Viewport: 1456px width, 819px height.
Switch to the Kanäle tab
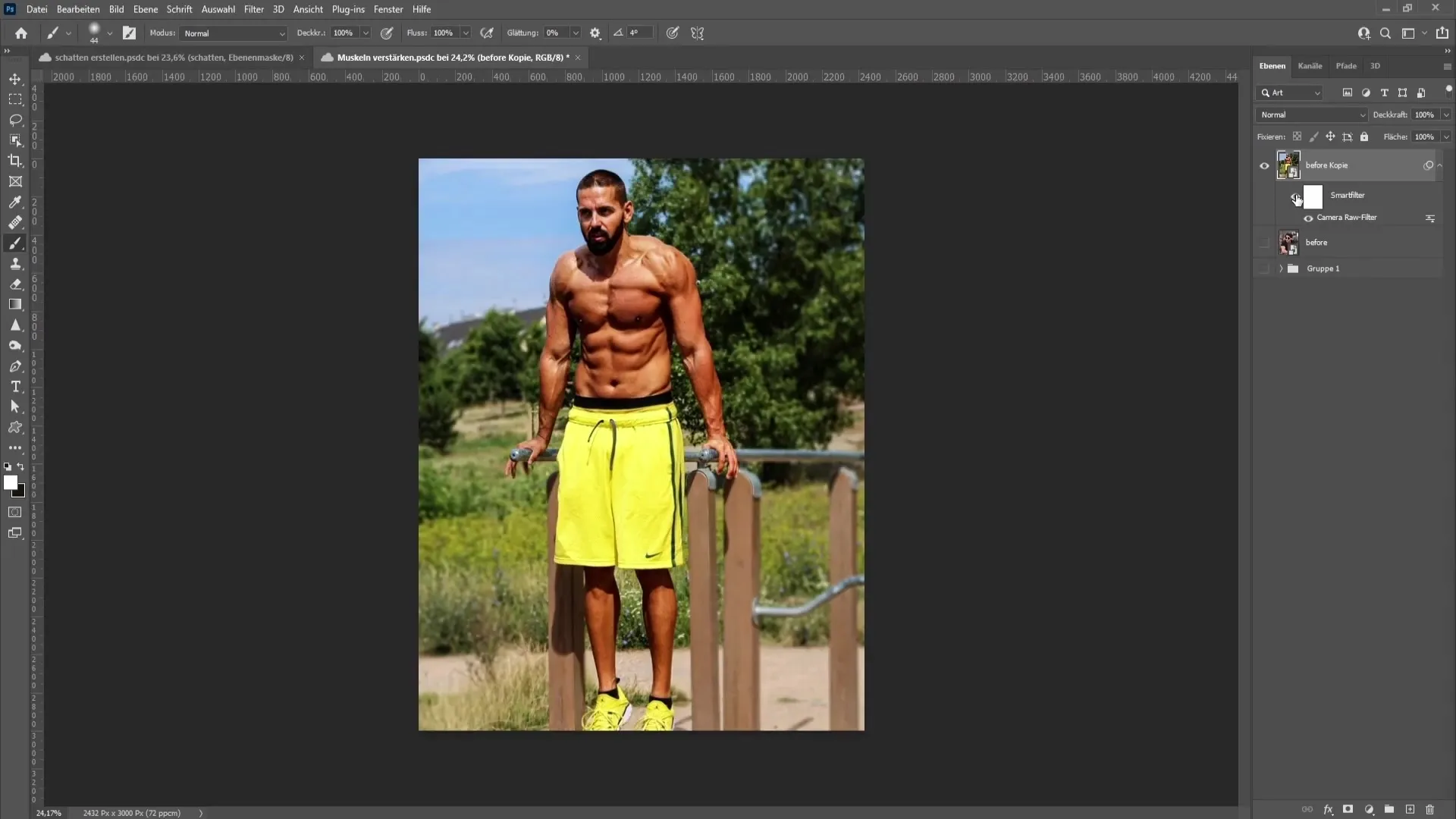coord(1310,65)
